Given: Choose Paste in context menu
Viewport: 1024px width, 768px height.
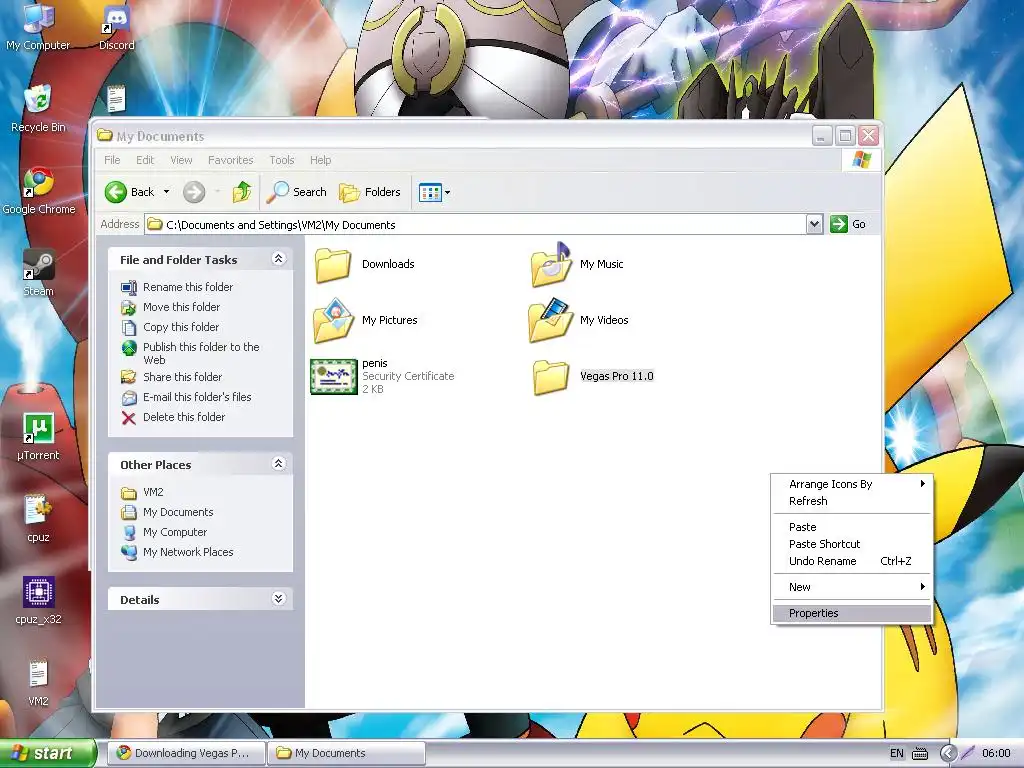Looking at the screenshot, I should point(852,527).
